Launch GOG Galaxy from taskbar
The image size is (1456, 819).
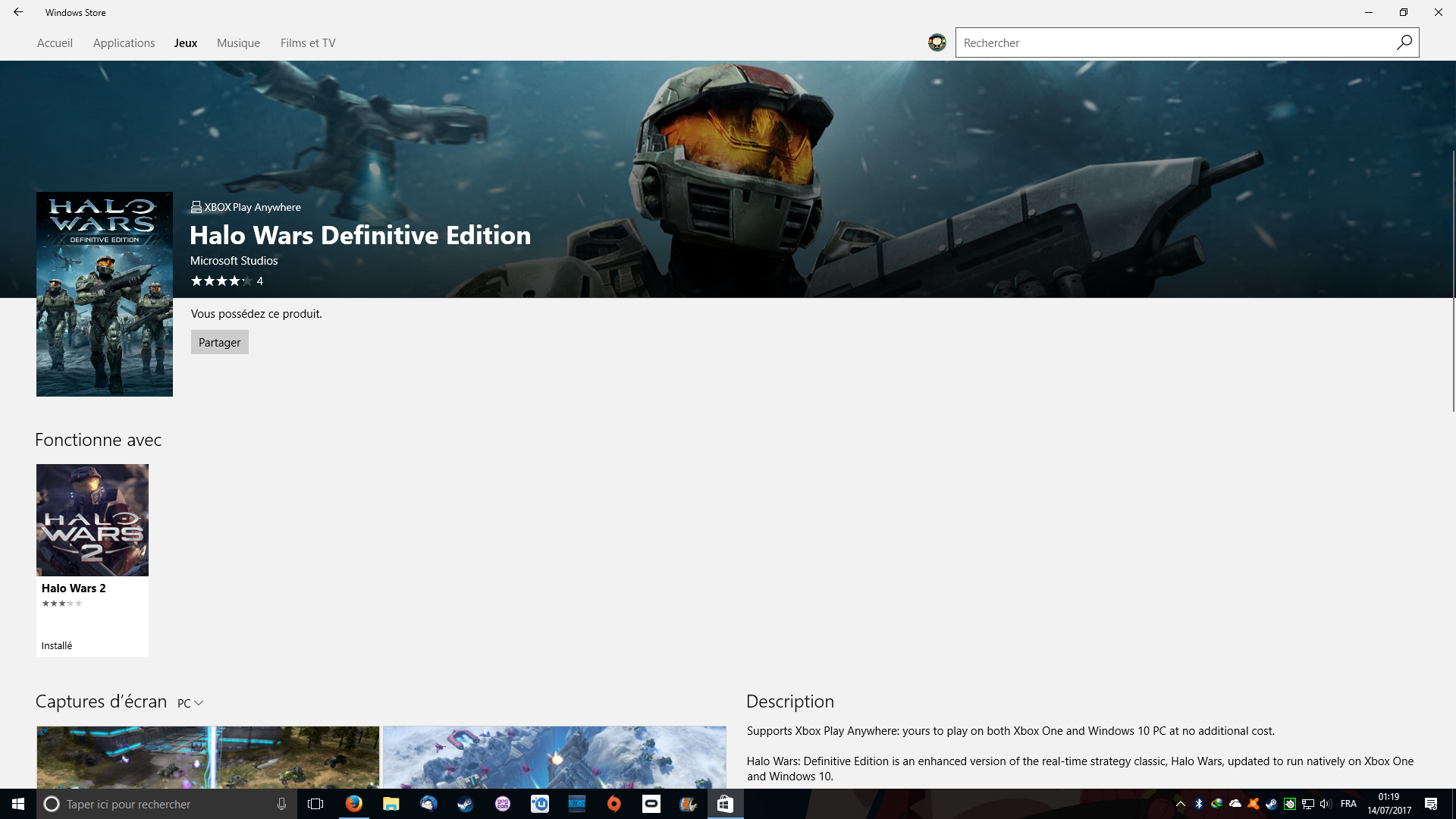pyautogui.click(x=502, y=804)
